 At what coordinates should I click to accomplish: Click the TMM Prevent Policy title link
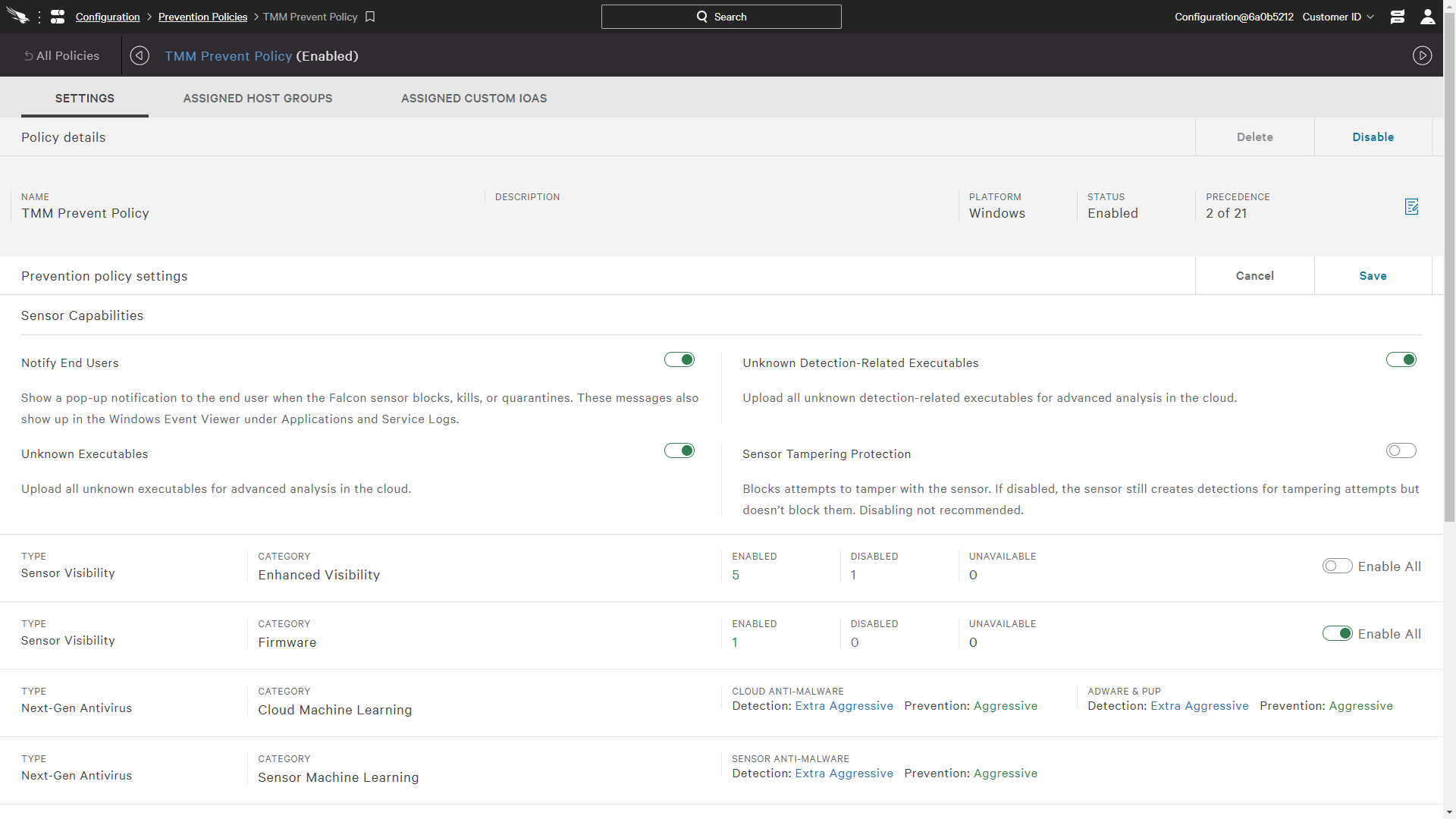pyautogui.click(x=228, y=56)
